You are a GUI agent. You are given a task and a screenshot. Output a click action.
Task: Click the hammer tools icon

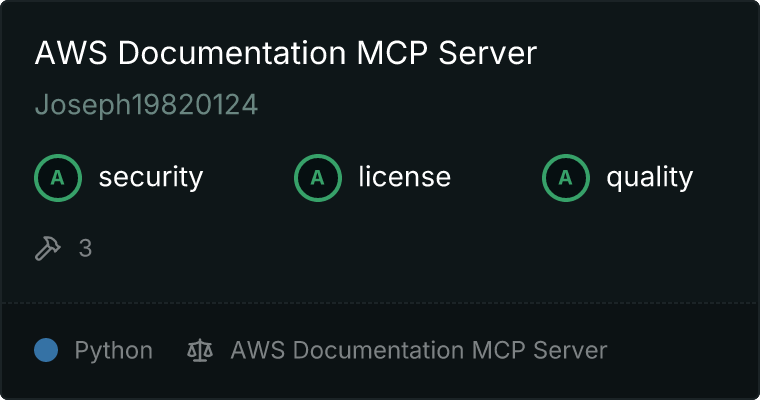[x=48, y=248]
